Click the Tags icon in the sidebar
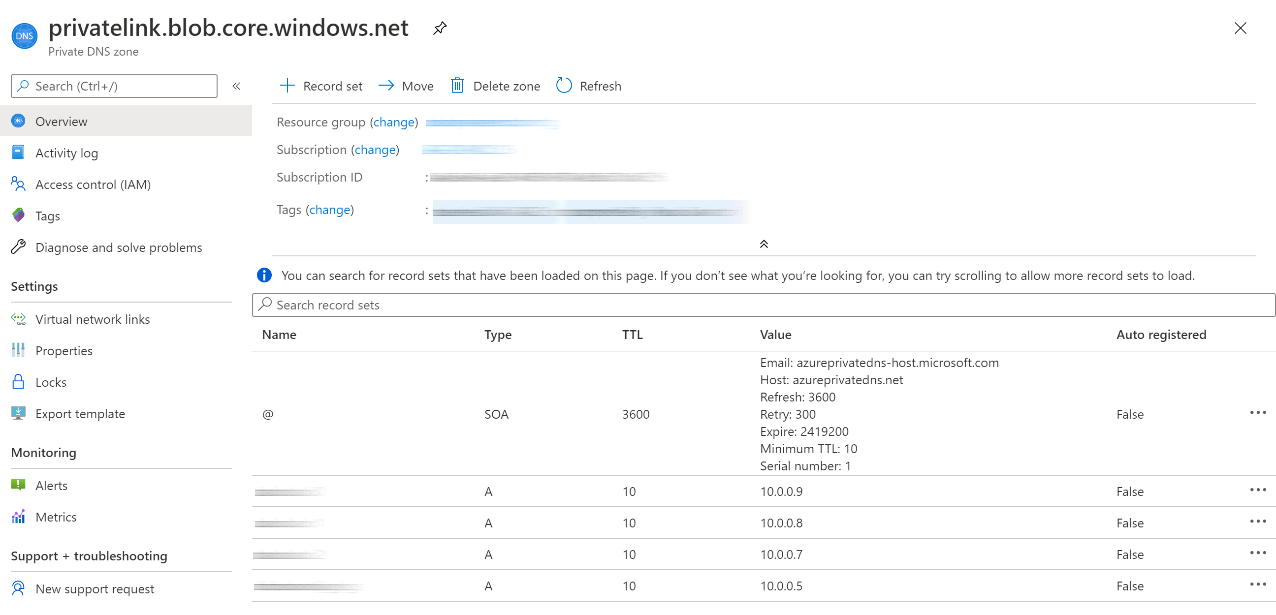 (18, 216)
